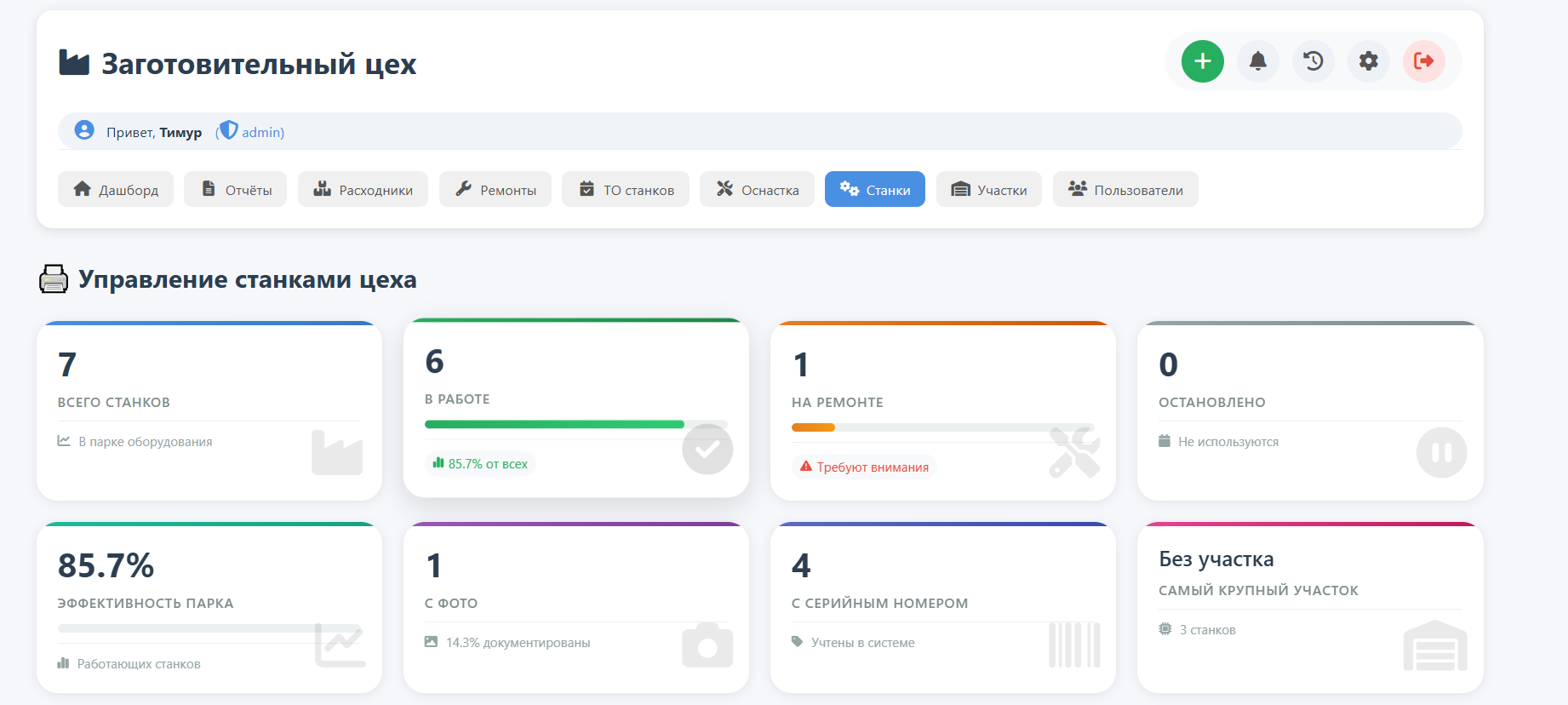
Task: Click the Требуют внимания warning label
Action: 864,467
